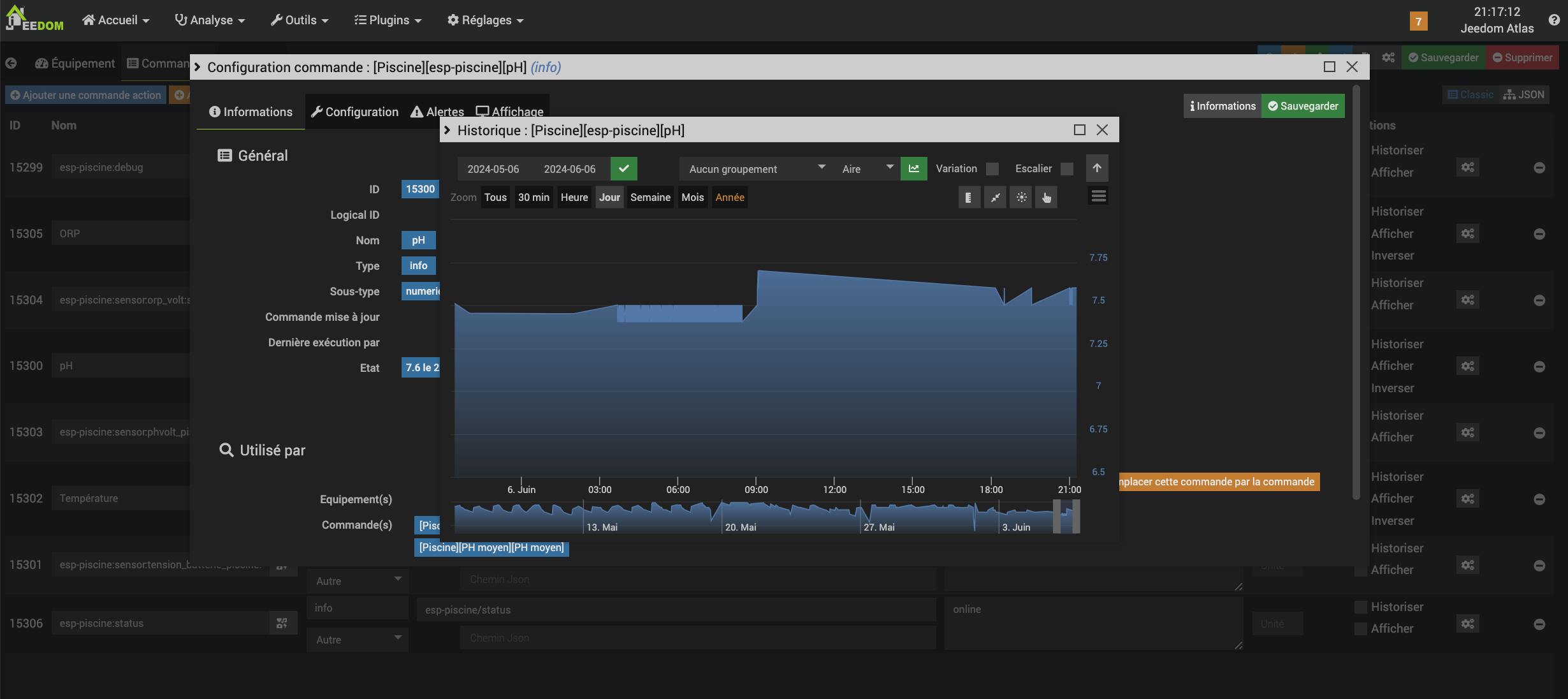1568x699 pixels.
Task: Open the chart hamburger export menu
Action: tap(1098, 196)
